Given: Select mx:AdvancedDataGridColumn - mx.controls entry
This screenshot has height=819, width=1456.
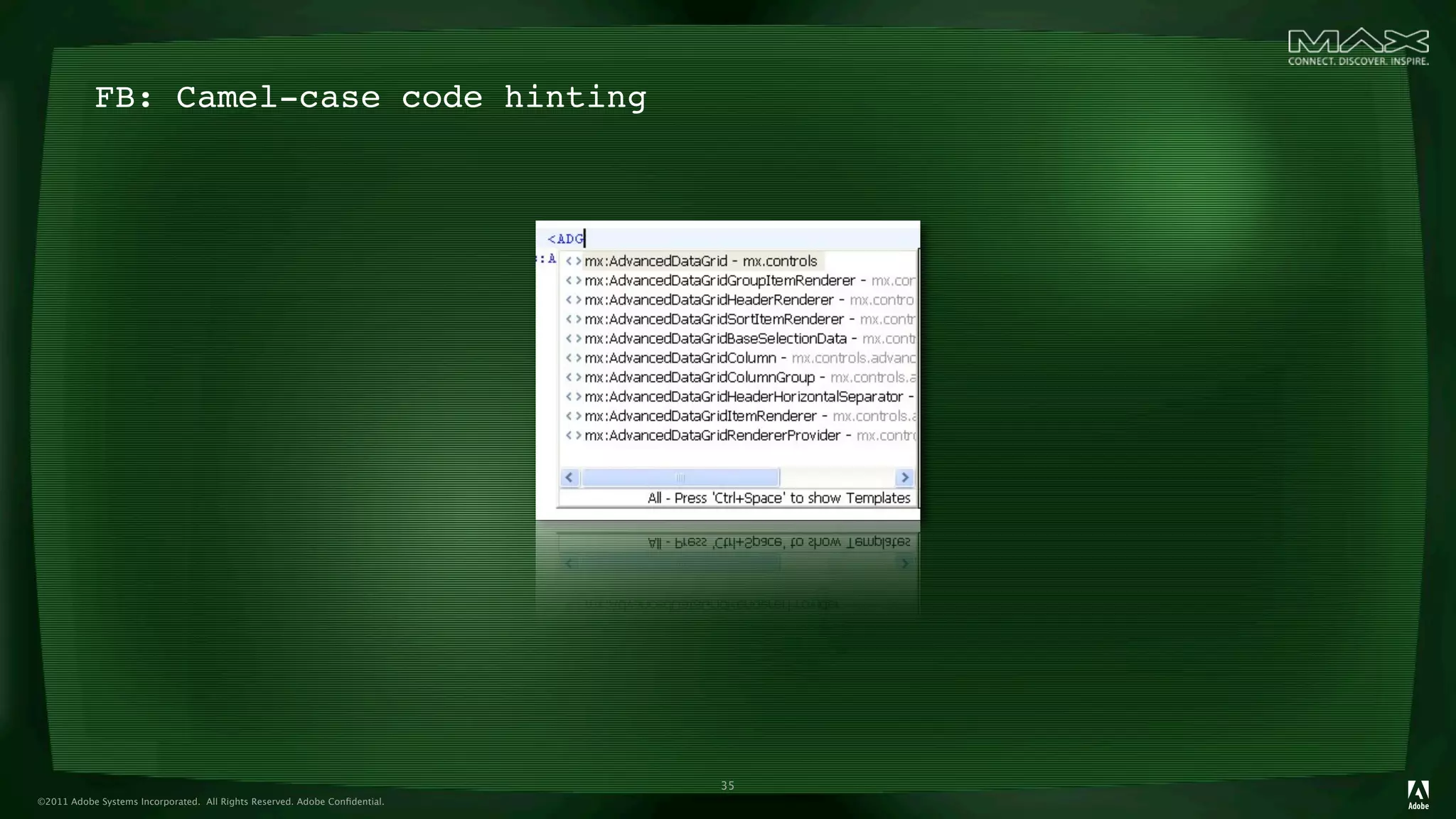Looking at the screenshot, I should click(x=738, y=358).
